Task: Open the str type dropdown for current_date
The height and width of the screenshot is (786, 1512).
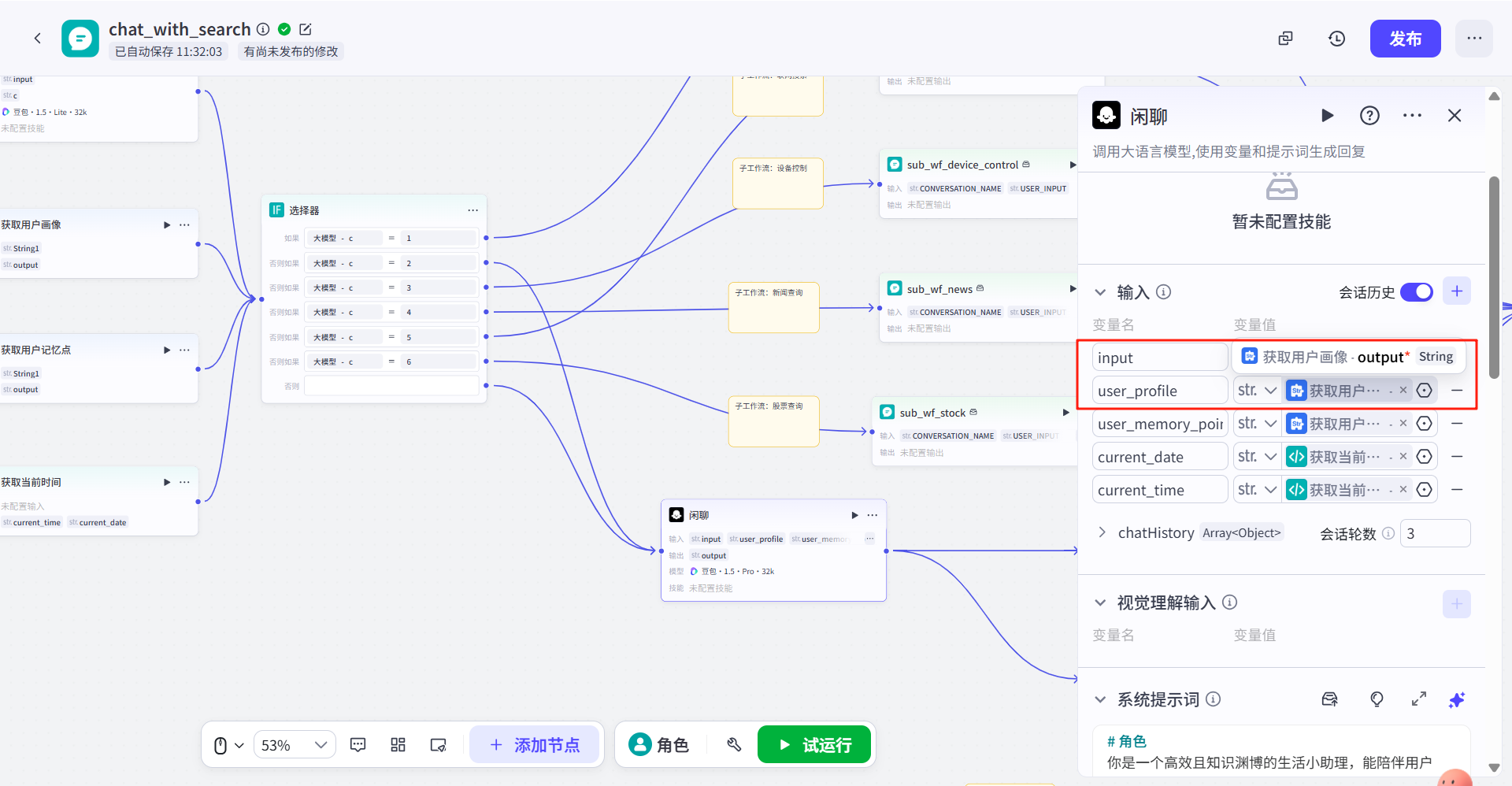Action: (1257, 457)
